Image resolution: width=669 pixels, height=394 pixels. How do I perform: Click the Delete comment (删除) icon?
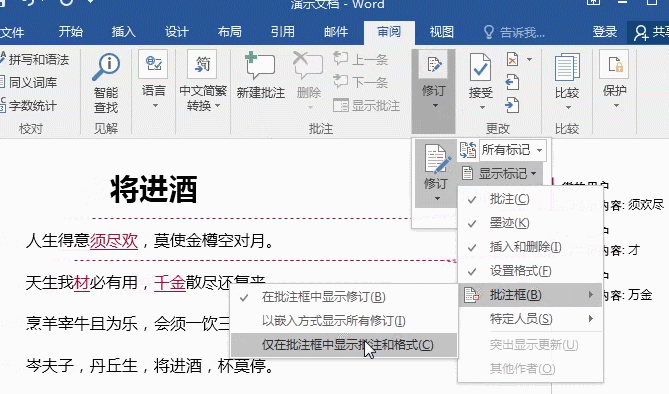click(x=308, y=65)
